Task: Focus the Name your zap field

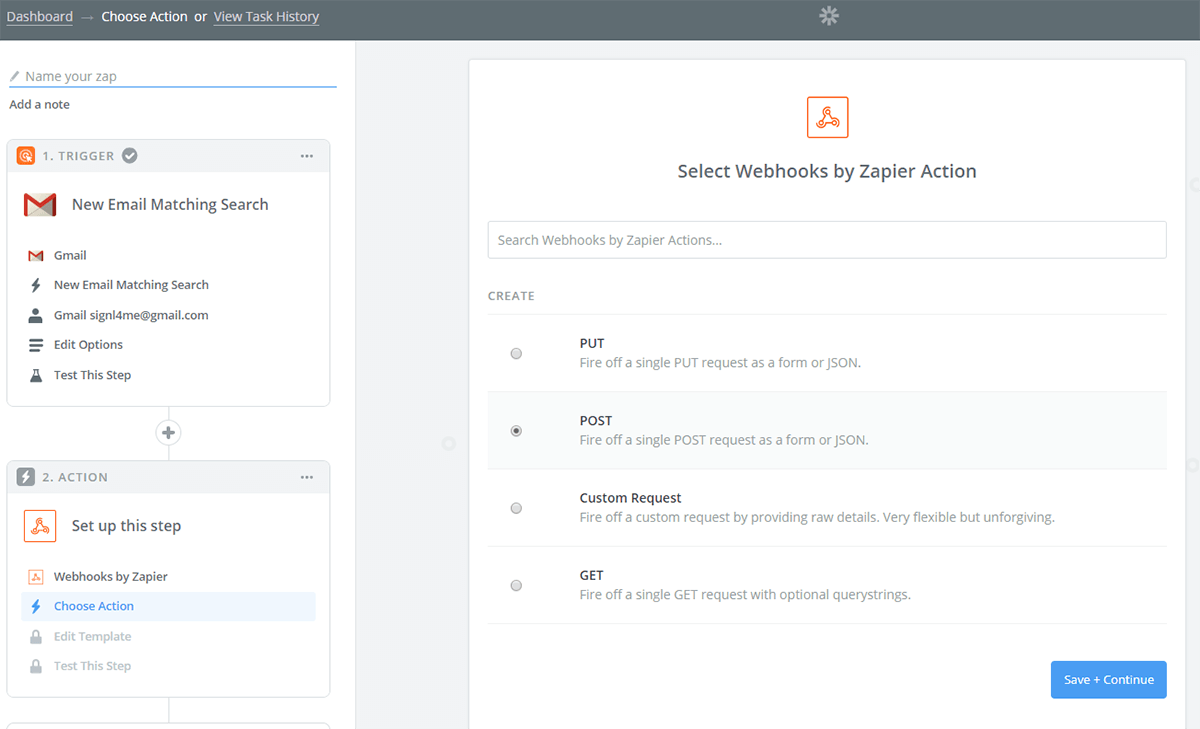Action: [173, 76]
